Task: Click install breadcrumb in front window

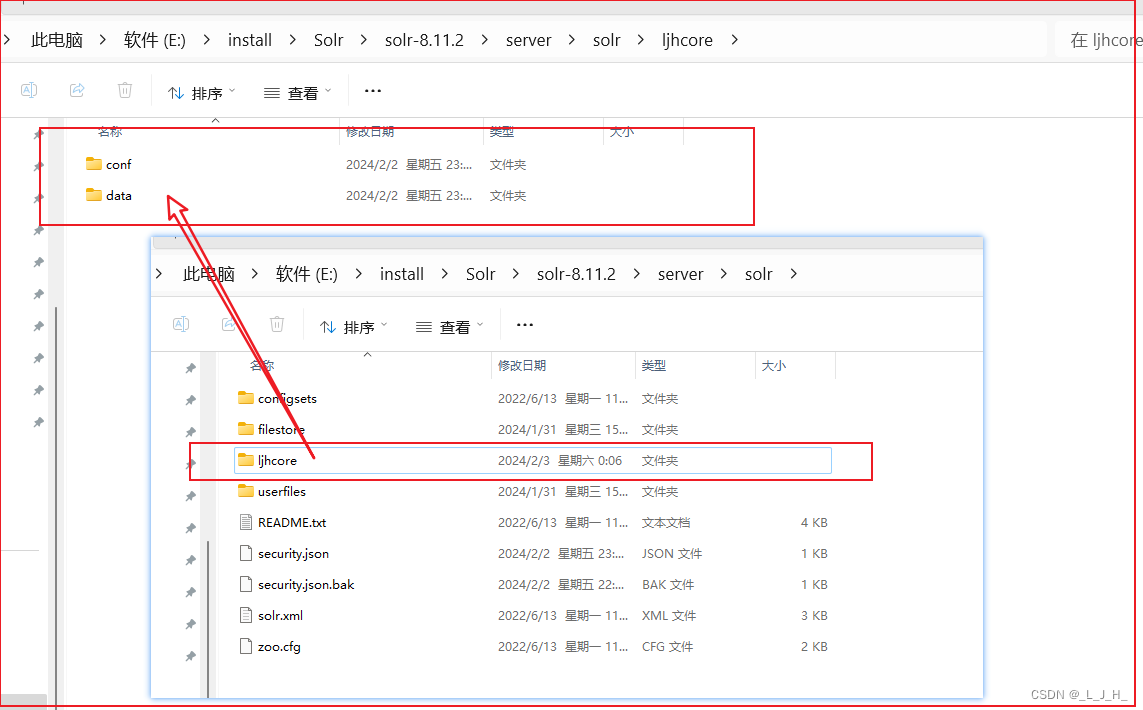Action: tap(402, 274)
